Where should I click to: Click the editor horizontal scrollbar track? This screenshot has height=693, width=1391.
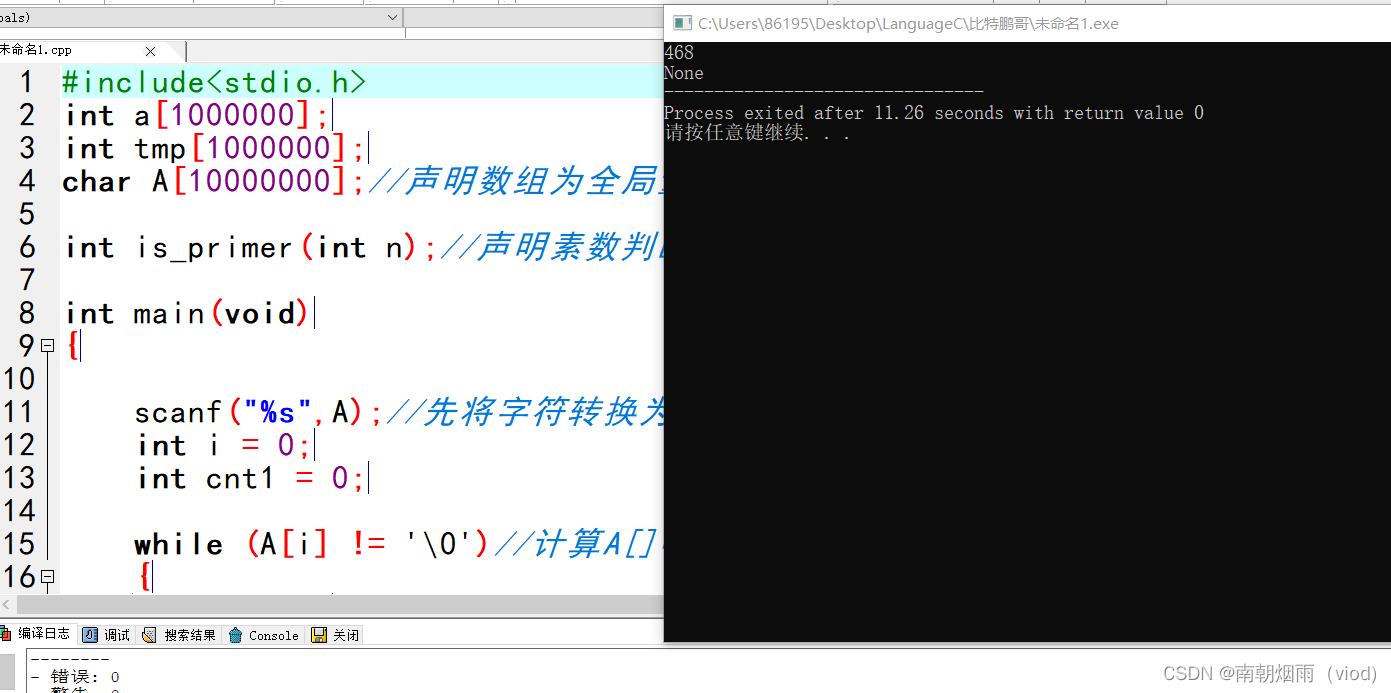click(x=340, y=605)
